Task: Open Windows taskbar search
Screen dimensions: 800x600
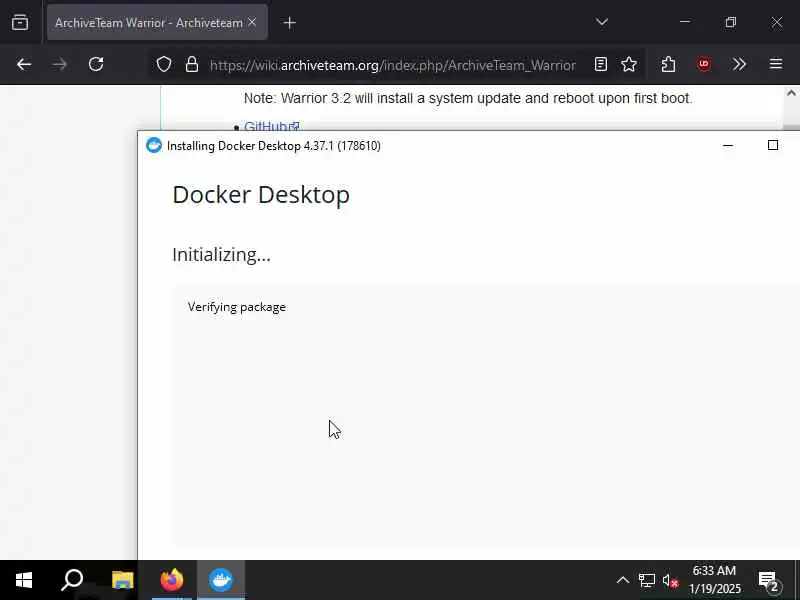Action: tap(72, 580)
